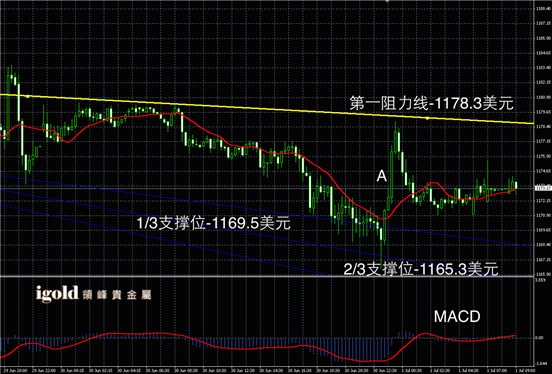This screenshot has height=374, width=552.
Task: Select the first tall candle at chart start
Action: tap(8, 102)
